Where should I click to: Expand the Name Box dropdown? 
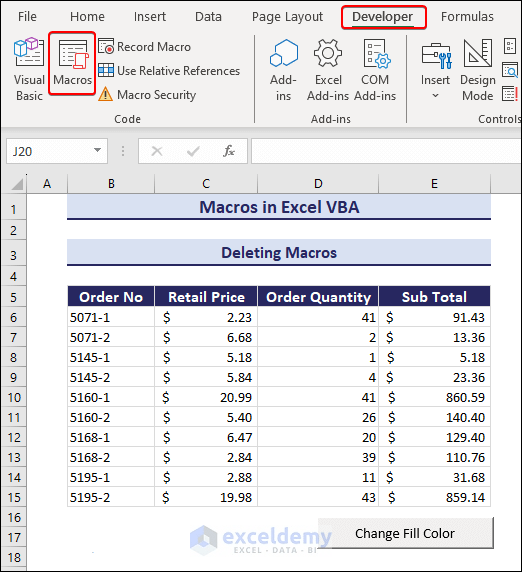(97, 150)
